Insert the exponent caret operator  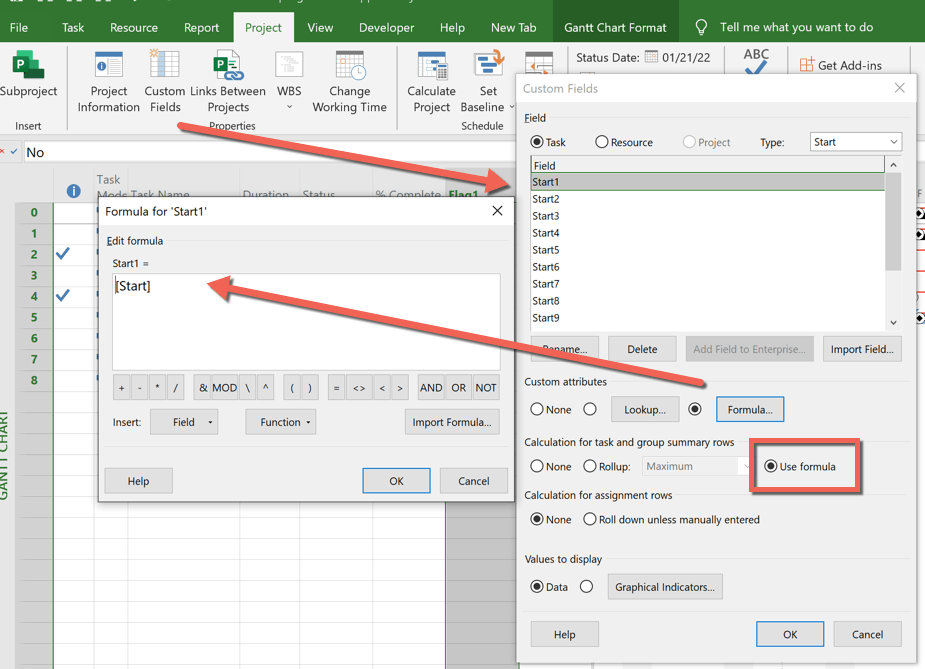pyautogui.click(x=265, y=388)
